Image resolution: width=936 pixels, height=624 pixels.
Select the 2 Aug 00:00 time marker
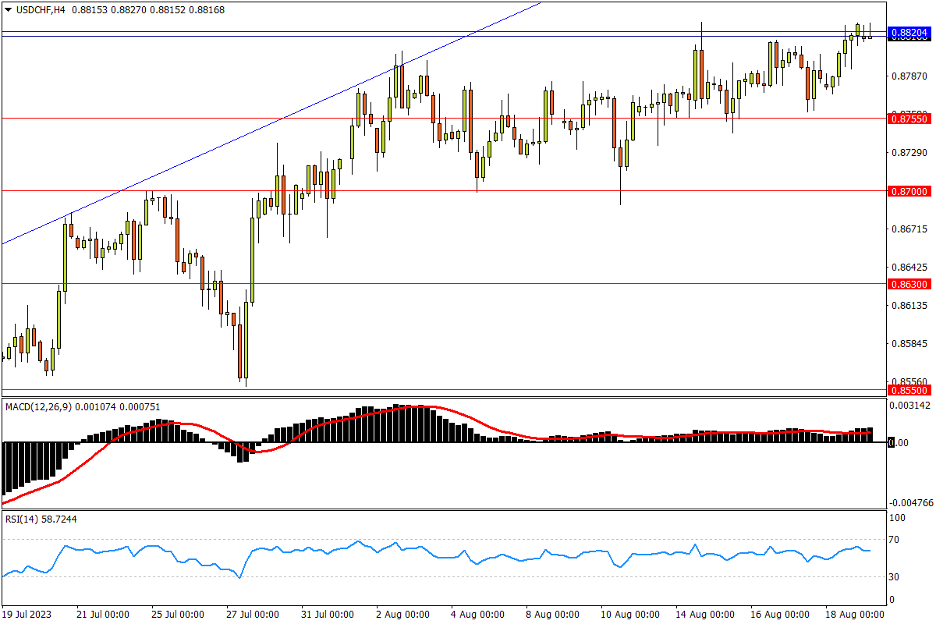tap(403, 613)
